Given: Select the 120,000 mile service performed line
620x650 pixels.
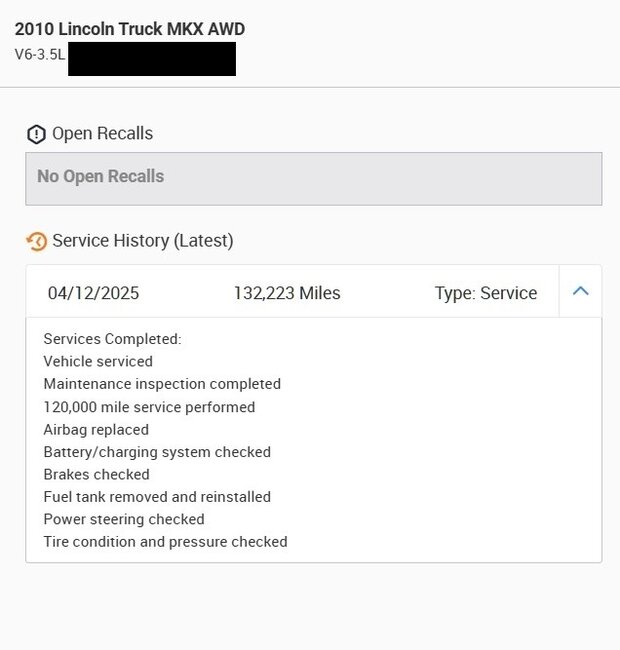Looking at the screenshot, I should [149, 407].
